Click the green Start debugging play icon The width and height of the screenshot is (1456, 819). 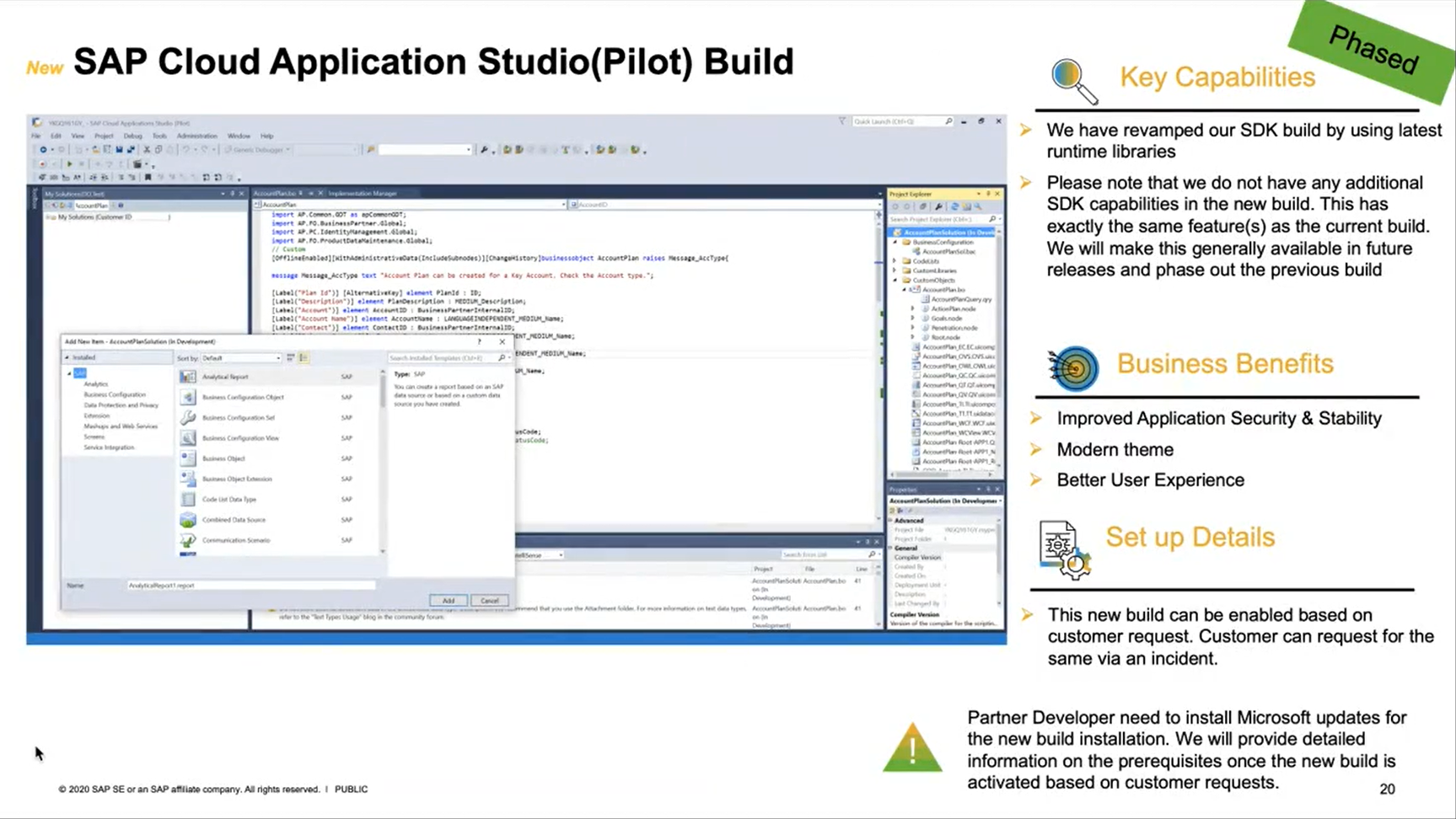69,163
